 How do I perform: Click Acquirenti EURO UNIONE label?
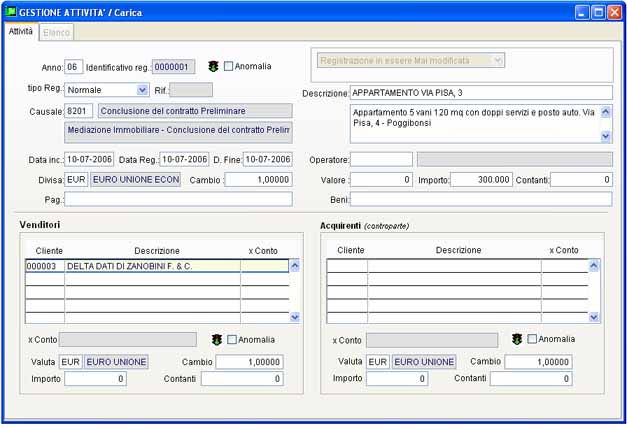click(x=424, y=362)
